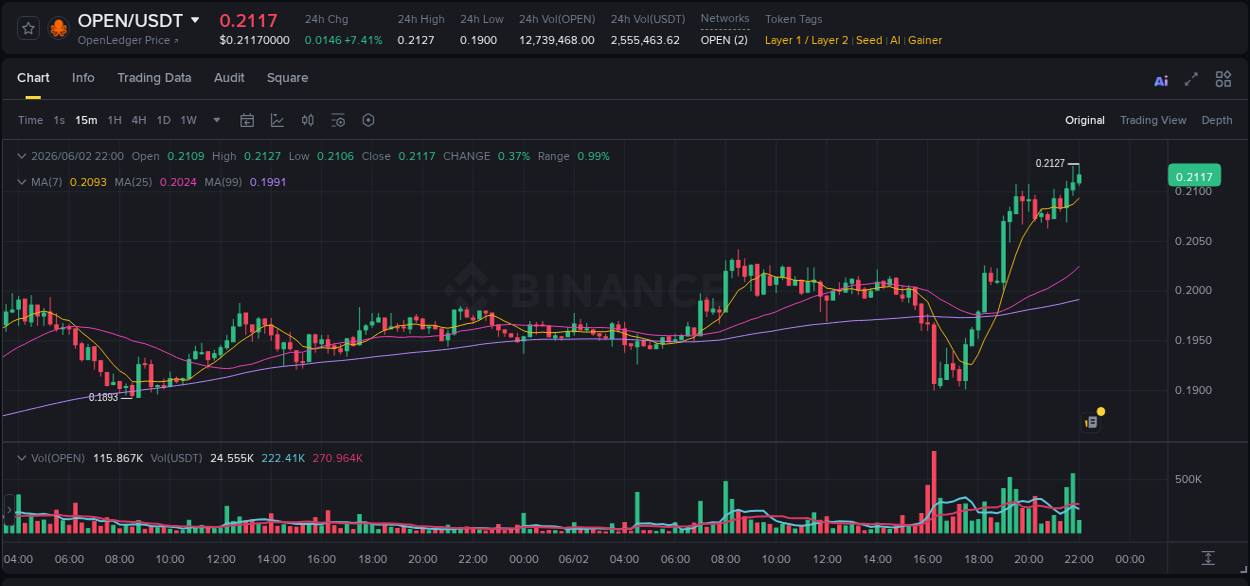
Task: Switch to the Info tab
Action: 83,78
